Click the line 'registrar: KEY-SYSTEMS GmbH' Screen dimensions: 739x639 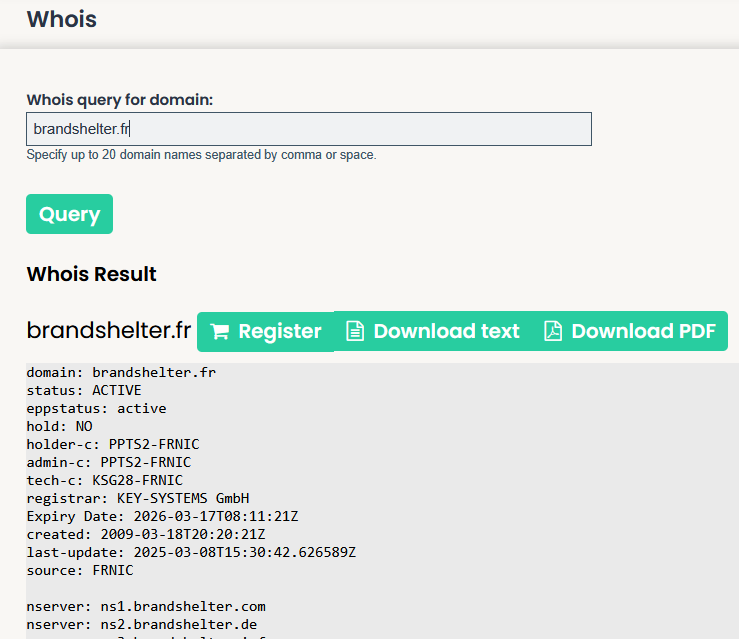pyautogui.click(x=138, y=498)
